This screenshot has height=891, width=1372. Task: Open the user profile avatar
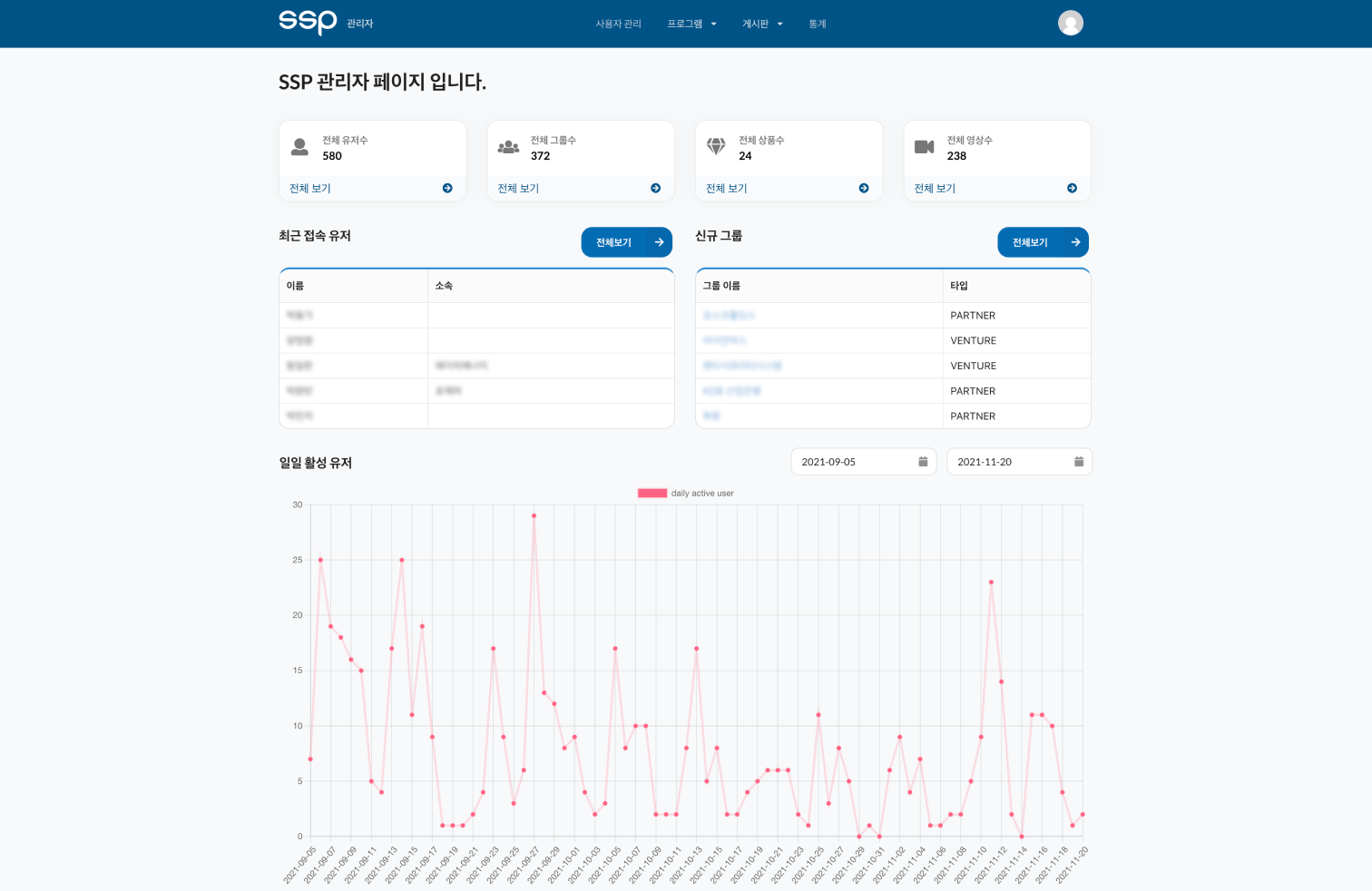click(1070, 23)
